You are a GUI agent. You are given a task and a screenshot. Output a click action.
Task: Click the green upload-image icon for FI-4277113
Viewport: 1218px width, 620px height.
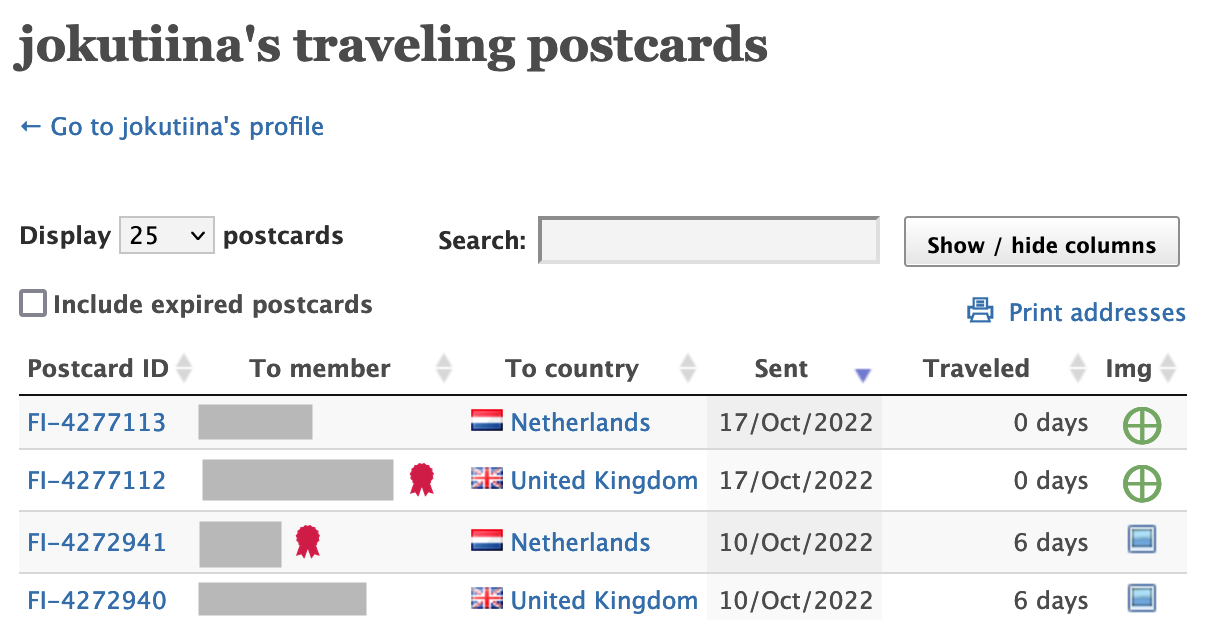pos(1142,425)
